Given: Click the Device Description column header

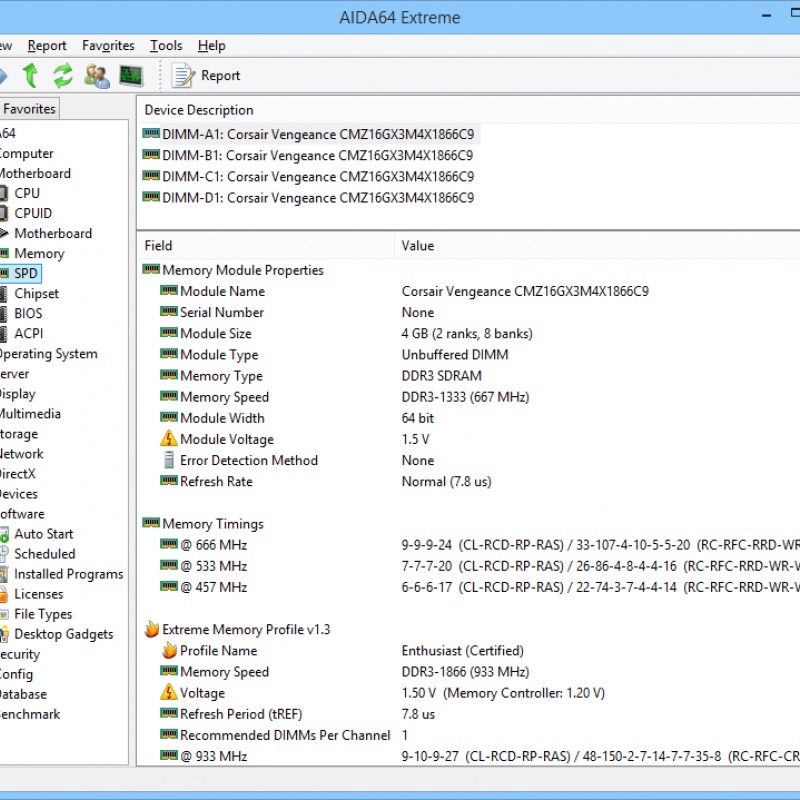Looking at the screenshot, I should pyautogui.click(x=199, y=110).
